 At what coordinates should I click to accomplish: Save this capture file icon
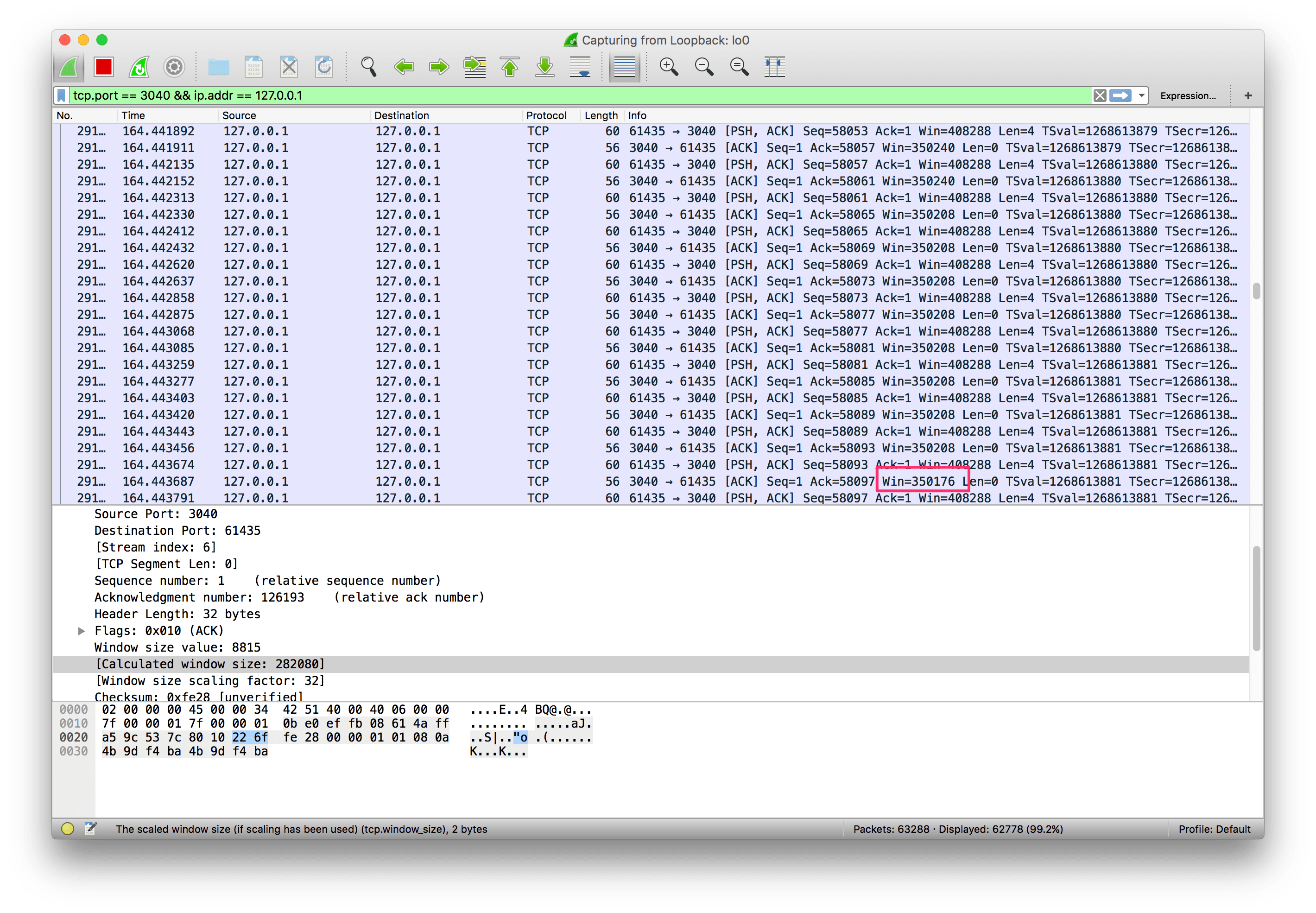(x=253, y=67)
